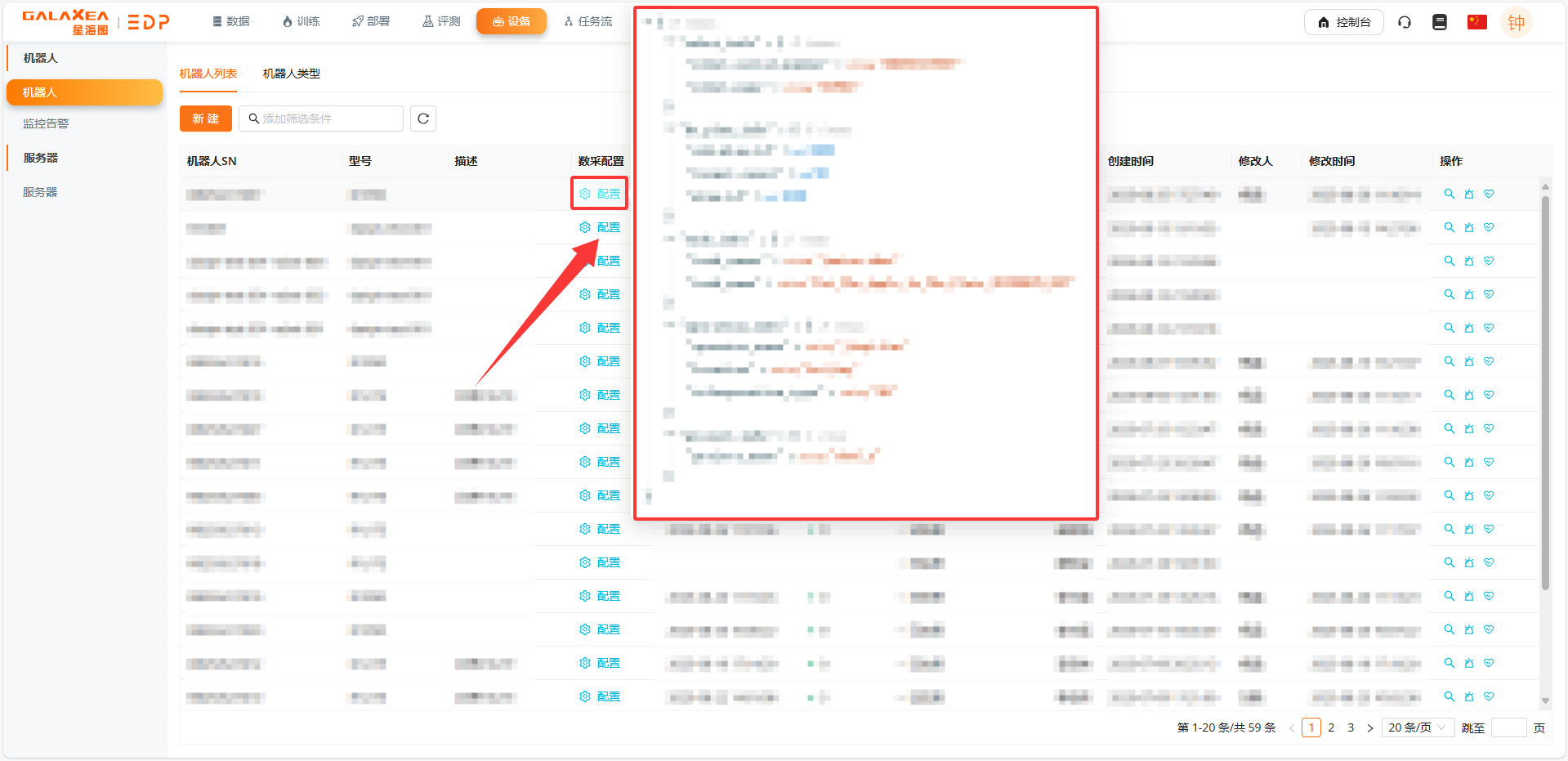Screen dimensions: 1568x761
Task: Open the 训练 top menu
Action: pyautogui.click(x=301, y=21)
